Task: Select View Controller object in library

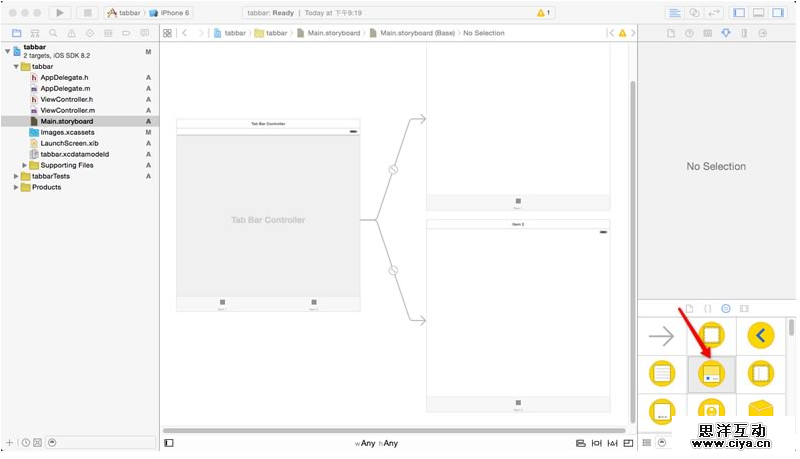Action: (711, 336)
